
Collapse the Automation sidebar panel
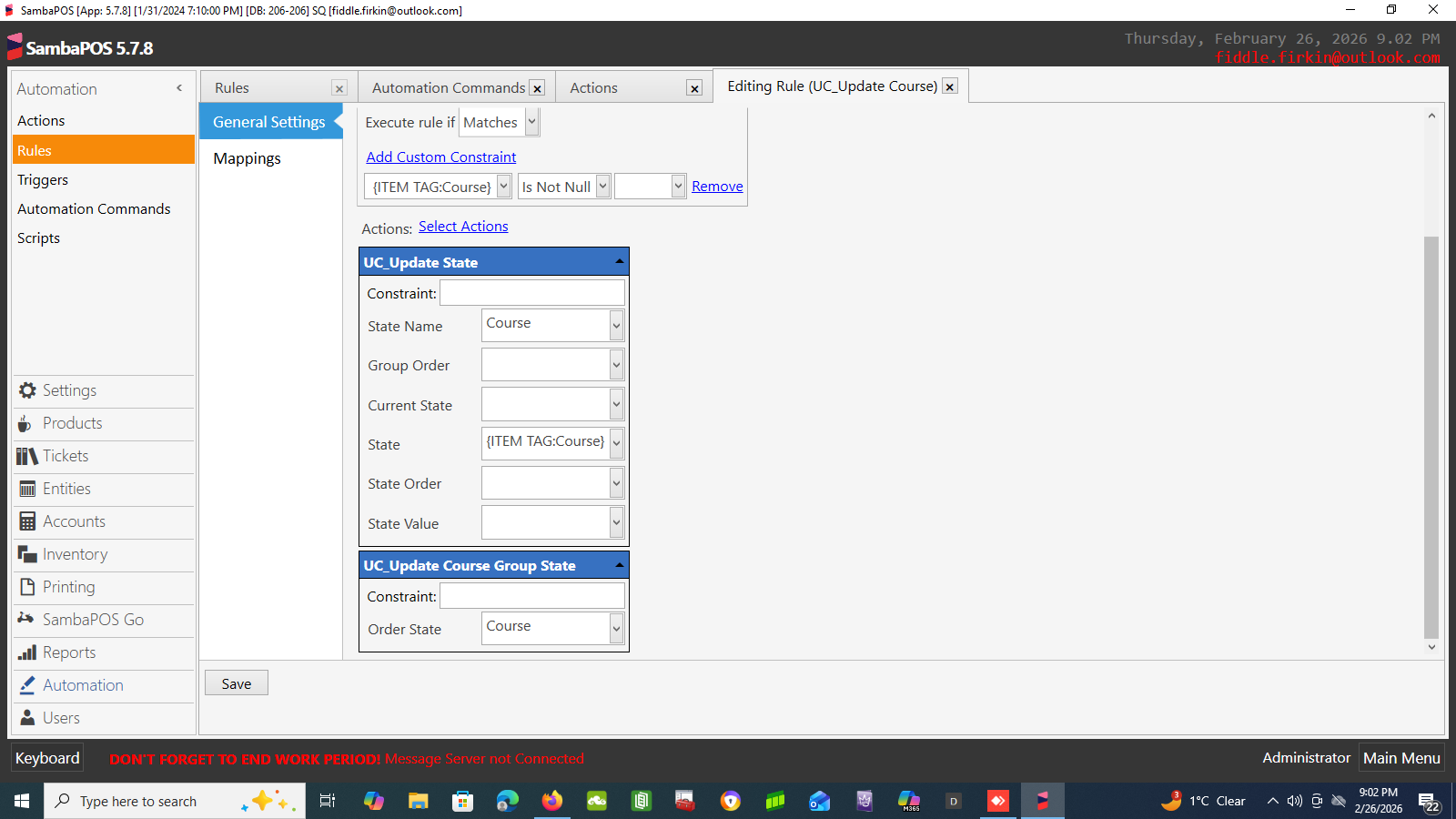point(179,88)
